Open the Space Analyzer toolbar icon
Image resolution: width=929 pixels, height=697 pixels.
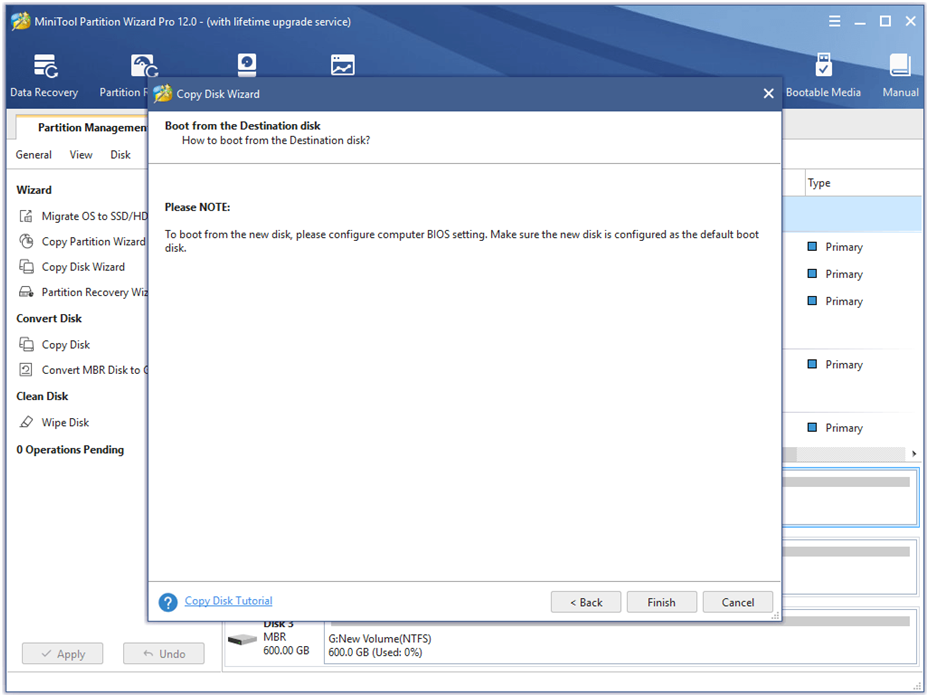342,65
